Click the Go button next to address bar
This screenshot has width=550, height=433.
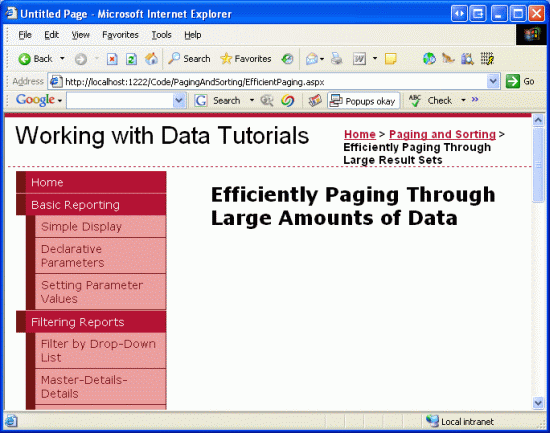tap(520, 81)
